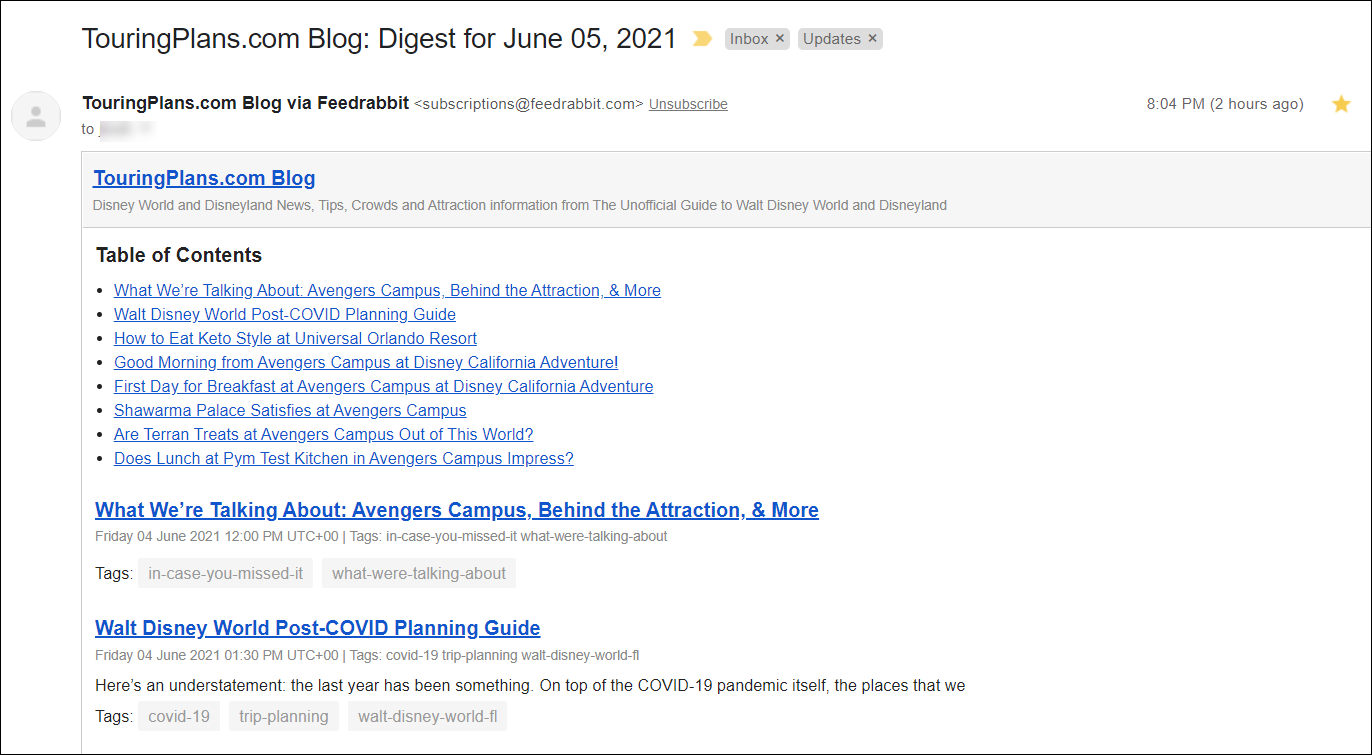This screenshot has height=755, width=1372.
Task: Click the in-case-you-missed-it tag chip
Action: [x=225, y=573]
